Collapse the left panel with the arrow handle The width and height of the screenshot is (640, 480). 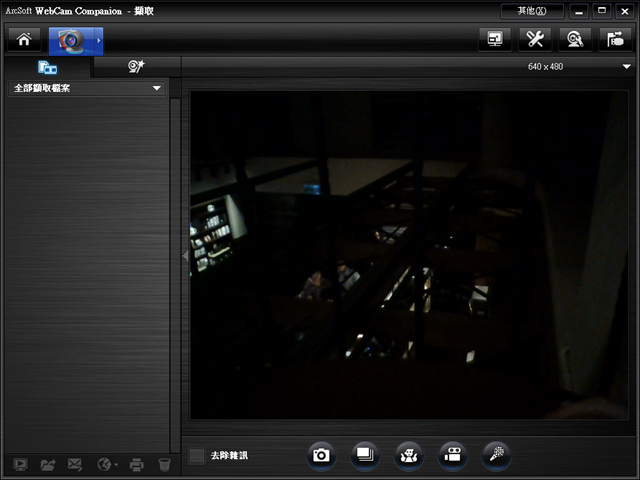pos(185,256)
